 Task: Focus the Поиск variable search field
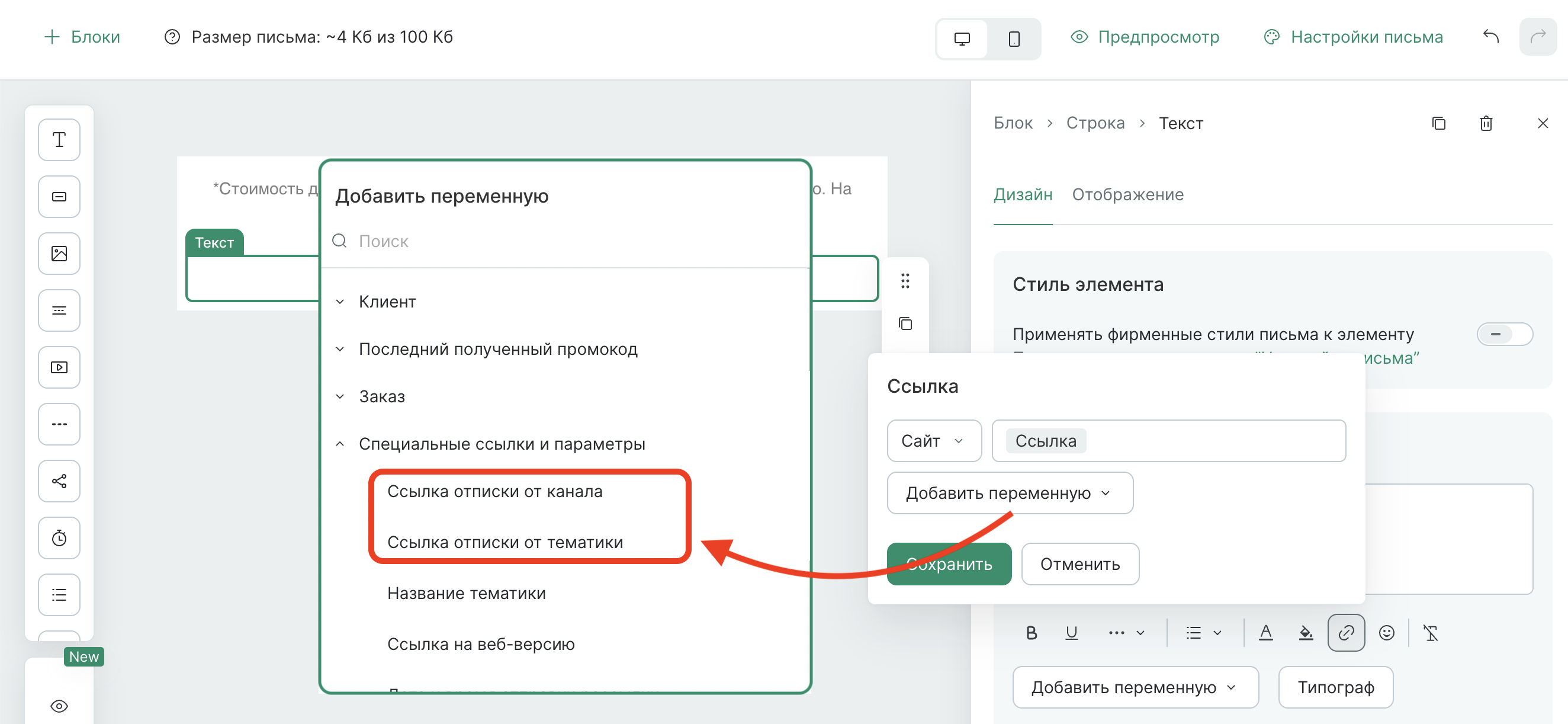566,242
